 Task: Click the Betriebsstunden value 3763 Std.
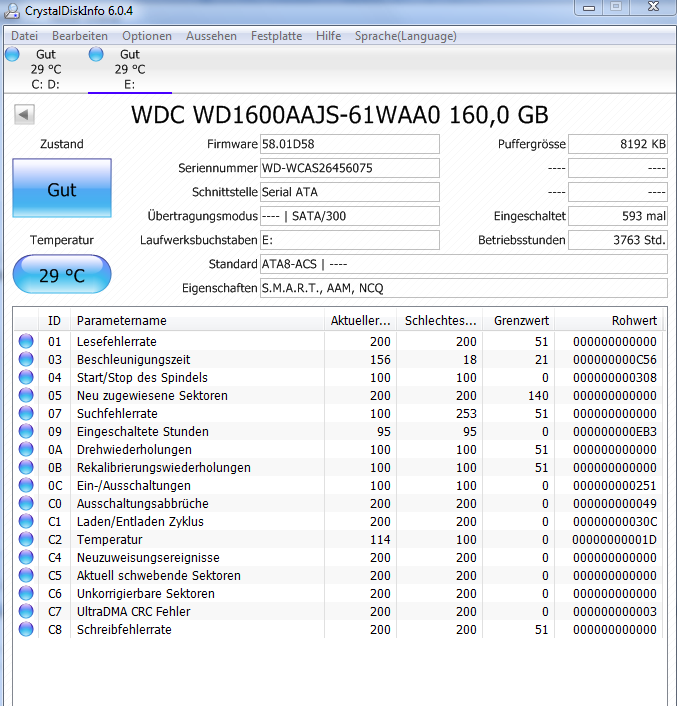pyautogui.click(x=618, y=240)
